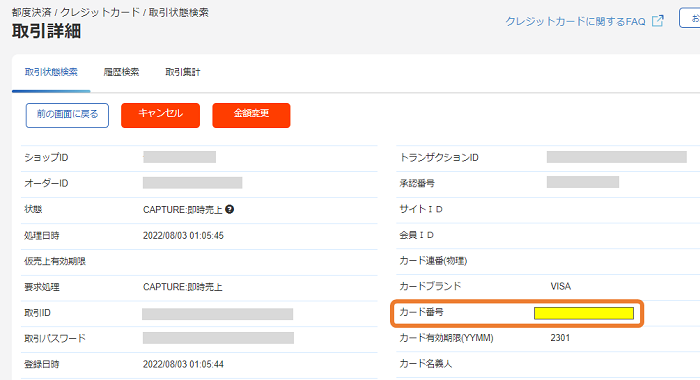The image size is (700, 380).
Task: Select the カード有効期限(YYMM) label
Action: coord(446,338)
